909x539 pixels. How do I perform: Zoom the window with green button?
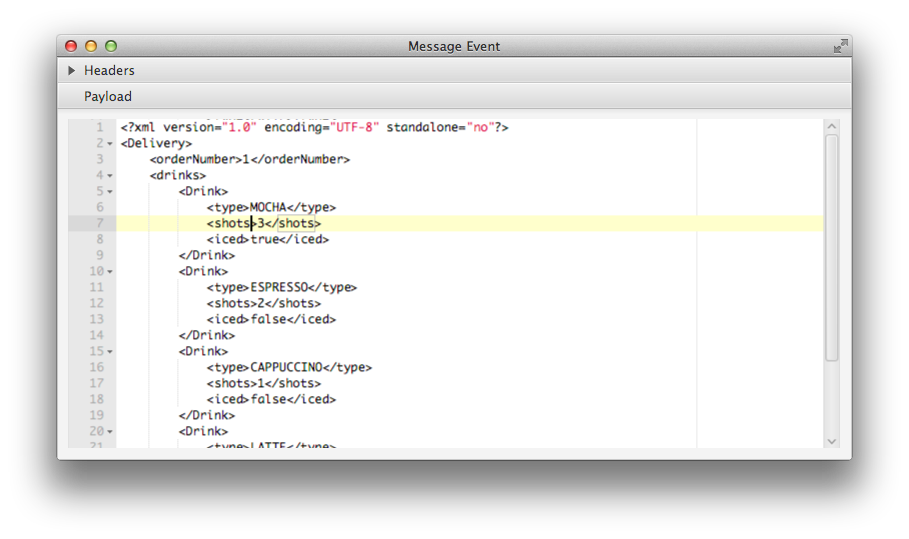pyautogui.click(x=111, y=46)
